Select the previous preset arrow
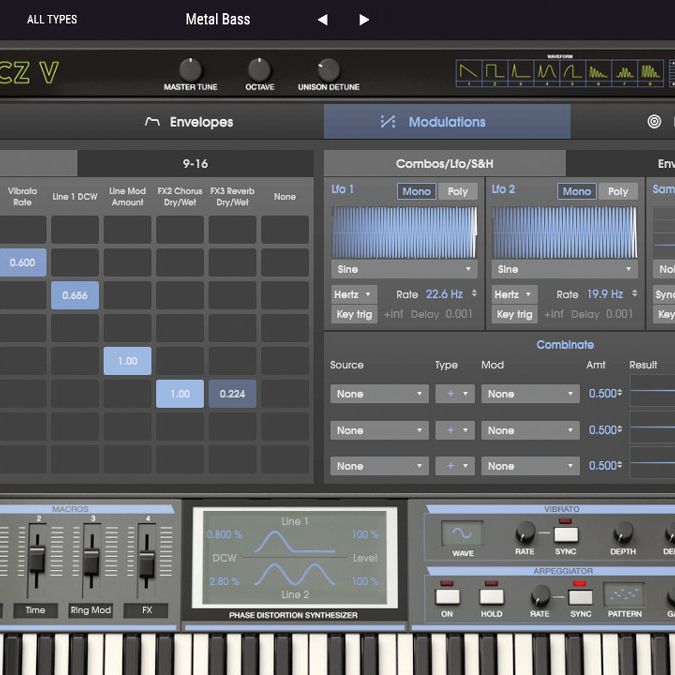The width and height of the screenshot is (675, 675). pyautogui.click(x=322, y=20)
